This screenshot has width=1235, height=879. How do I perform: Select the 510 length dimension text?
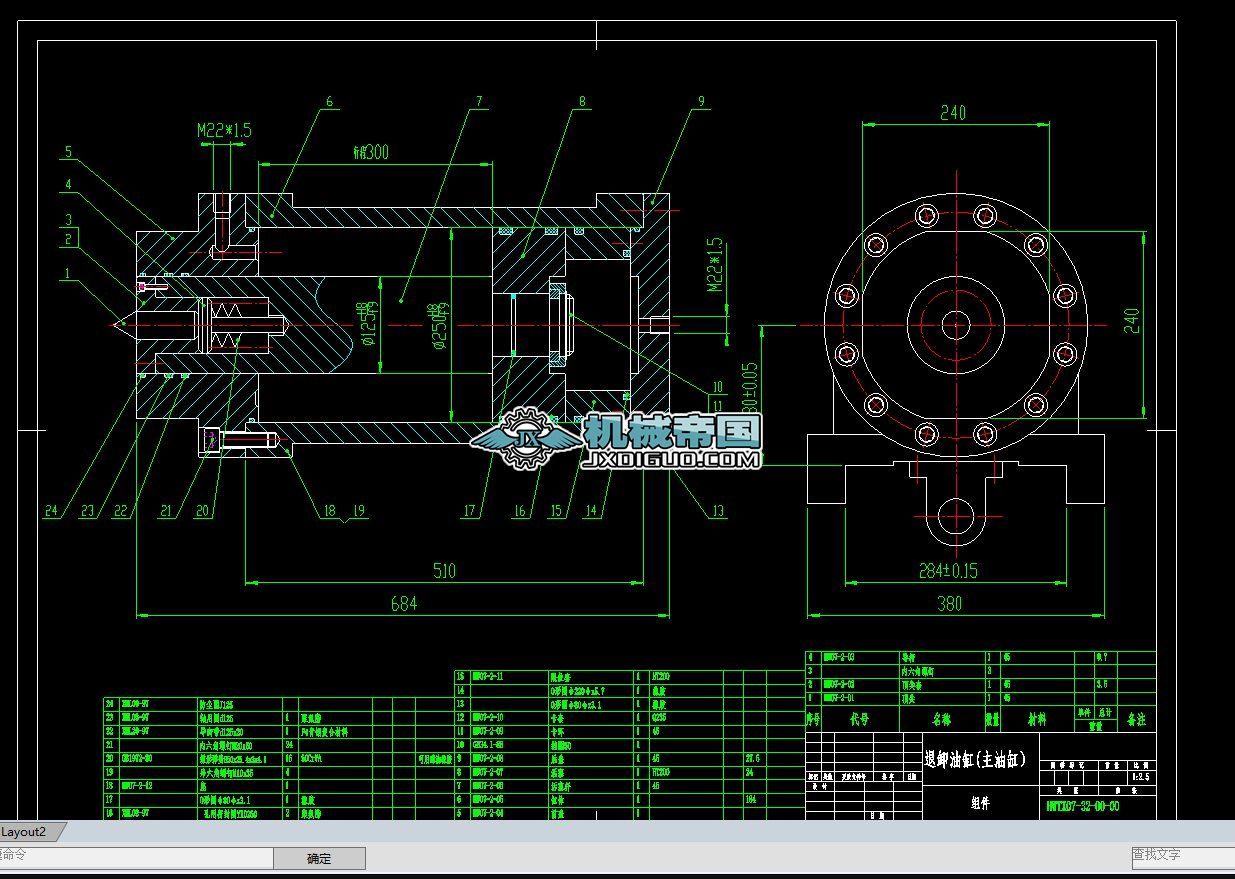click(x=444, y=571)
